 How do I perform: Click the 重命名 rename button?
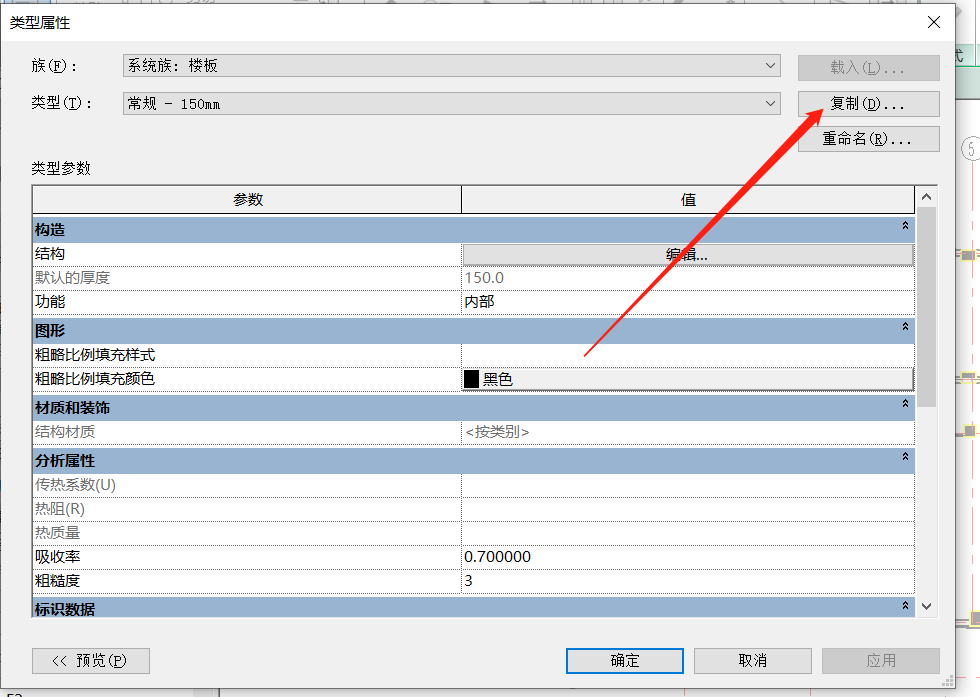[x=868, y=139]
